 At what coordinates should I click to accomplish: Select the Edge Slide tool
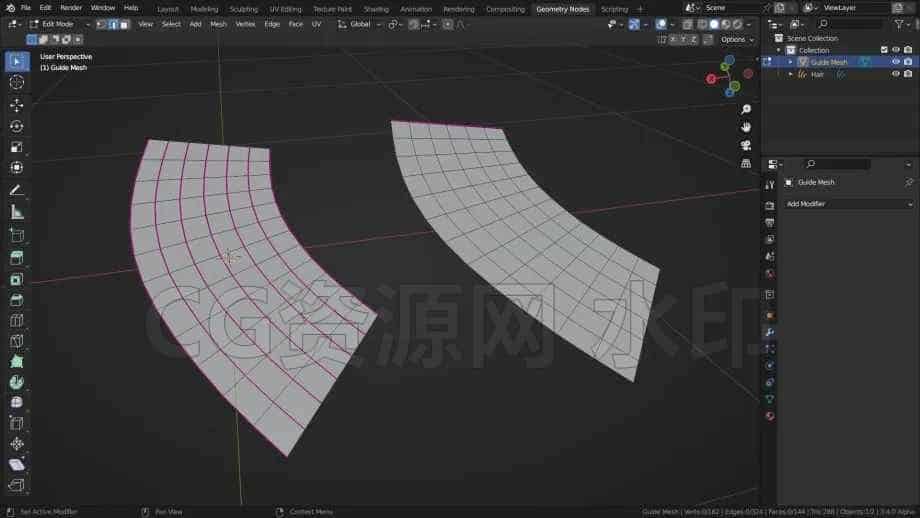pos(17,423)
